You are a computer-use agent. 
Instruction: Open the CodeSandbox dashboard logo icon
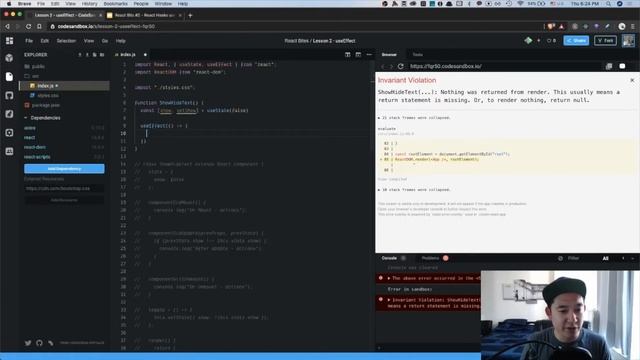[x=9, y=40]
